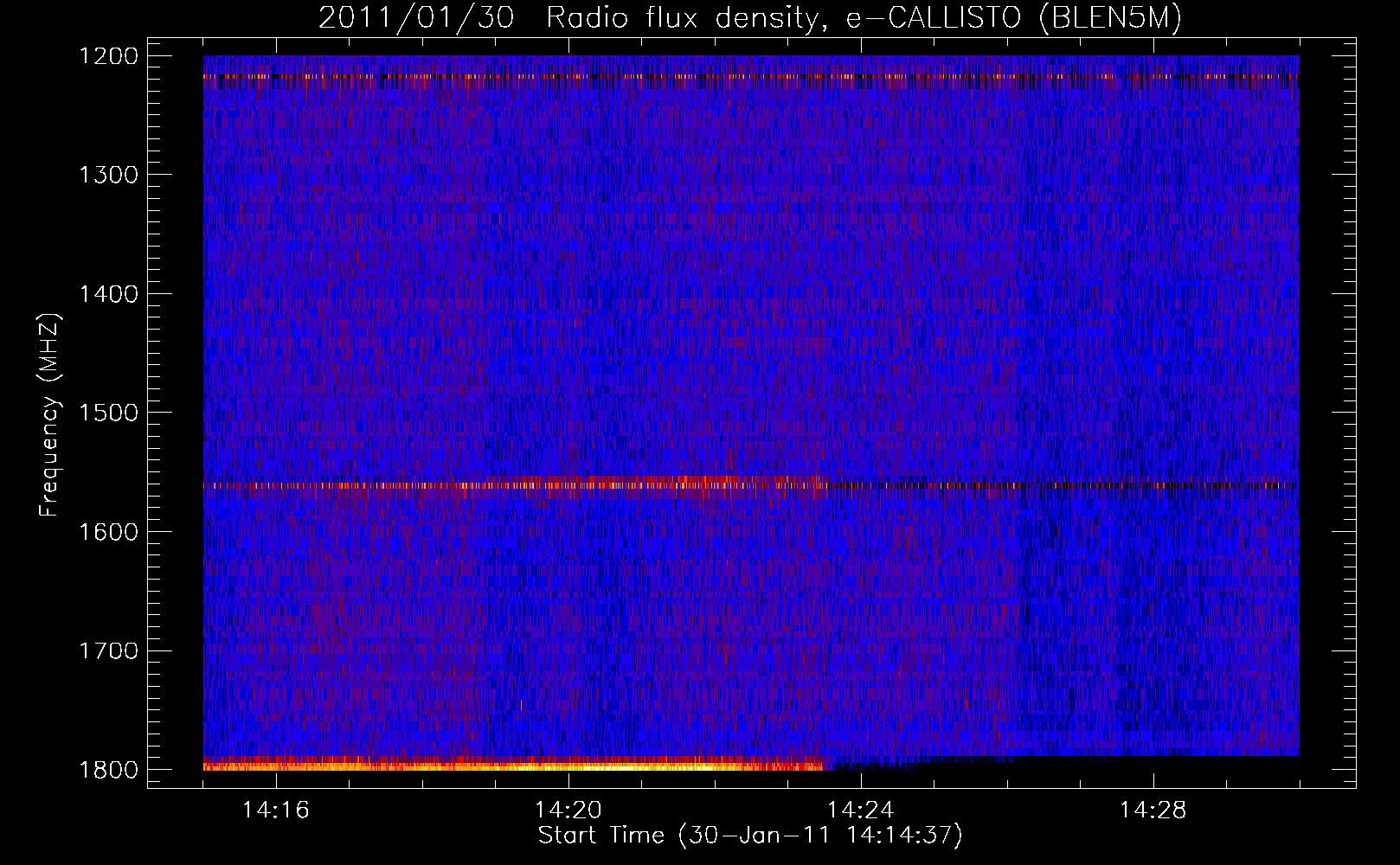The width and height of the screenshot is (1400, 865).
Task: Click the 1400 frequency tick label
Action: [108, 294]
